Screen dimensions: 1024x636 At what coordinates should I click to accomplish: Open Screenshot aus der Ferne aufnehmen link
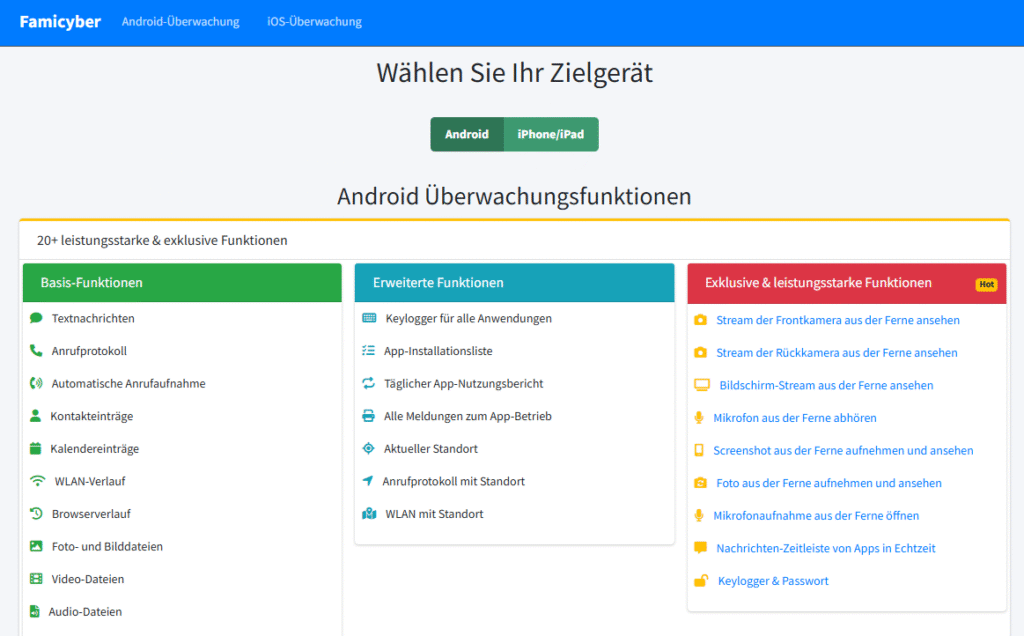[x=843, y=451]
